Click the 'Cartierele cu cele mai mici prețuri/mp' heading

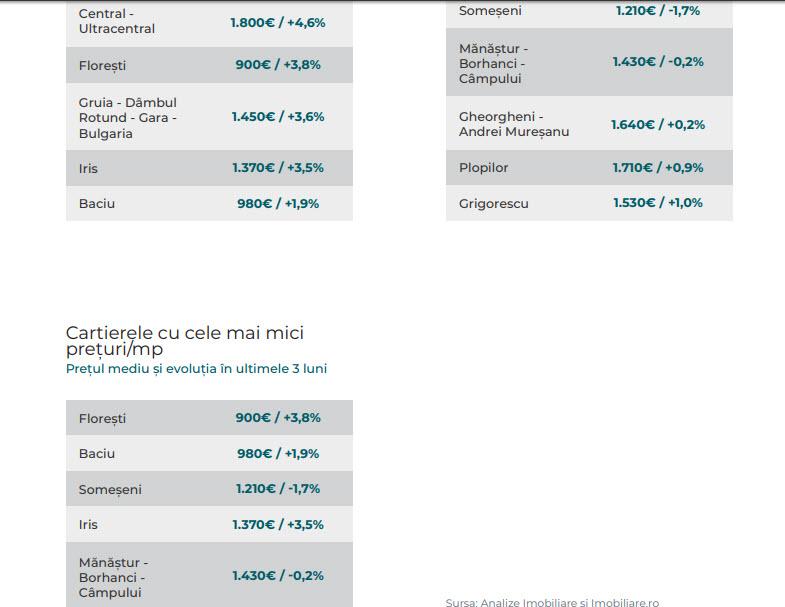click(185, 341)
